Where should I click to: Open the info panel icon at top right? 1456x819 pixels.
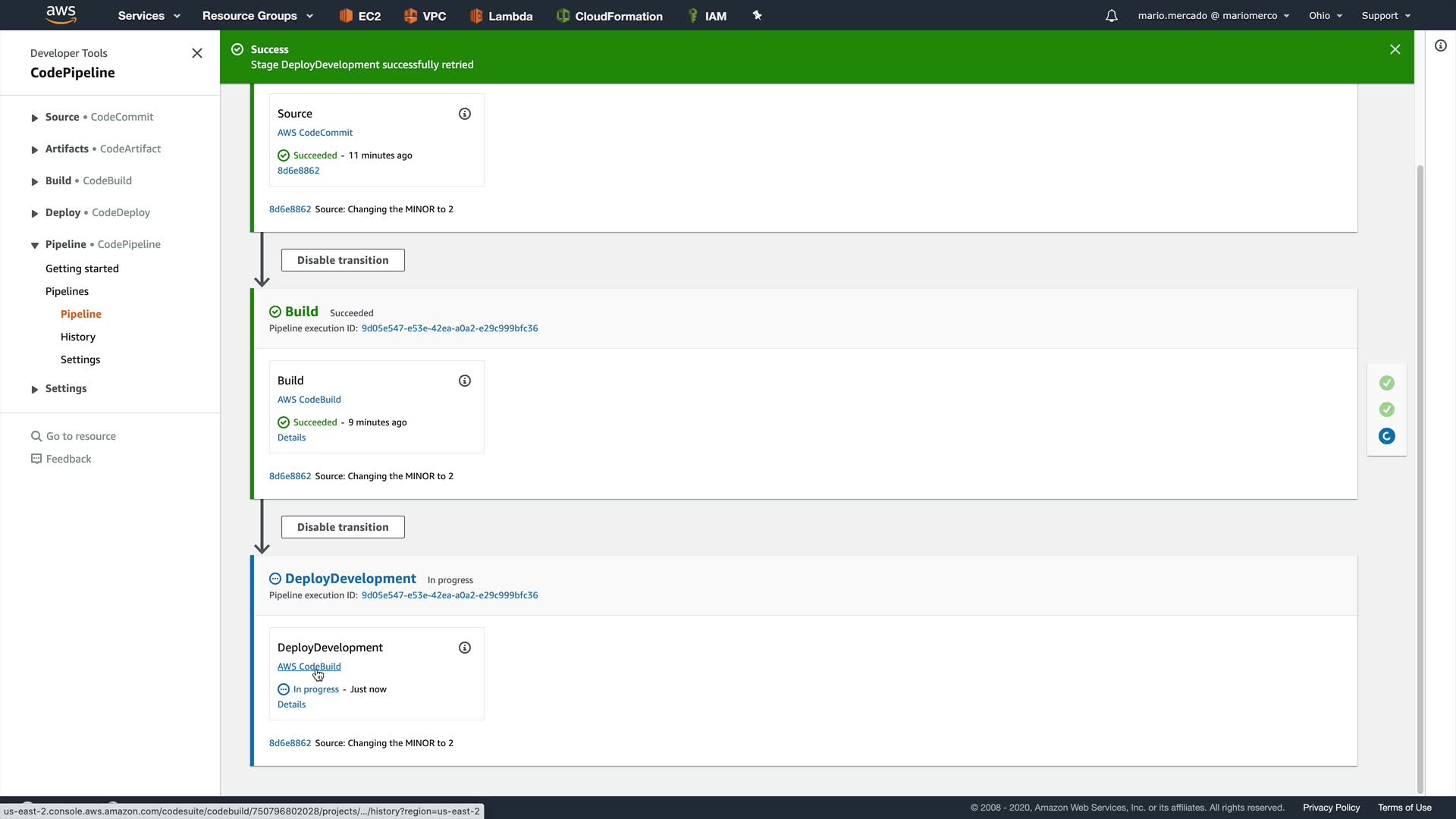[1440, 46]
